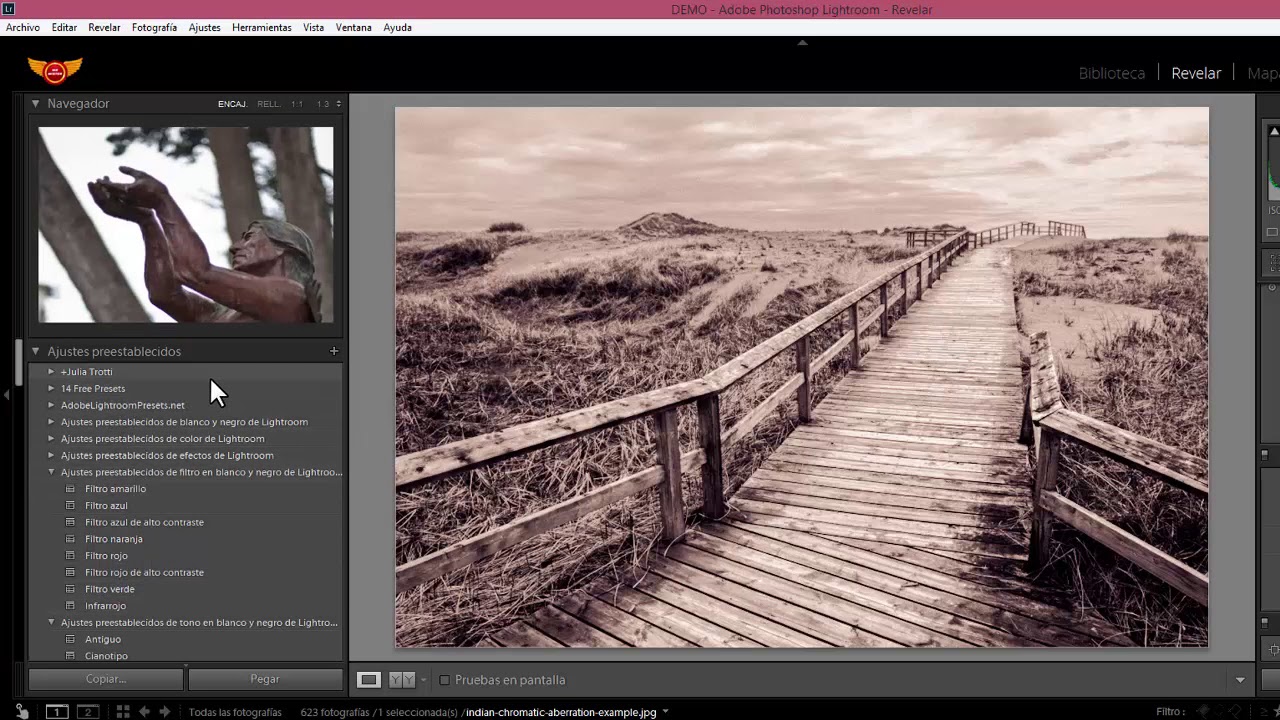Click the hand icon at filmstrip bar start

[x=21, y=711]
